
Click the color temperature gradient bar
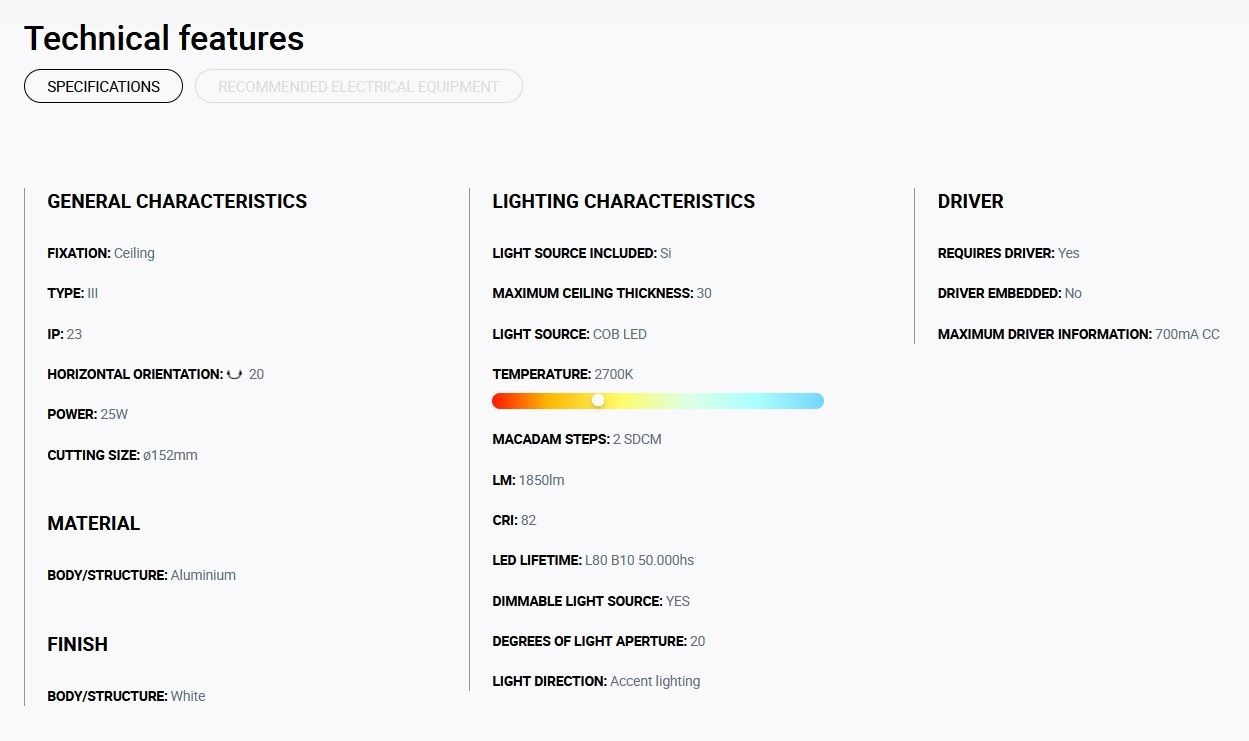[658, 401]
